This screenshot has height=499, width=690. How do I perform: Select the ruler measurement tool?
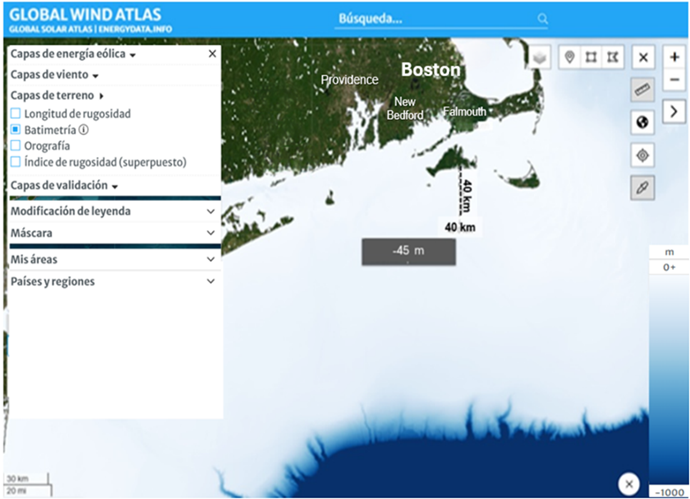(x=643, y=90)
